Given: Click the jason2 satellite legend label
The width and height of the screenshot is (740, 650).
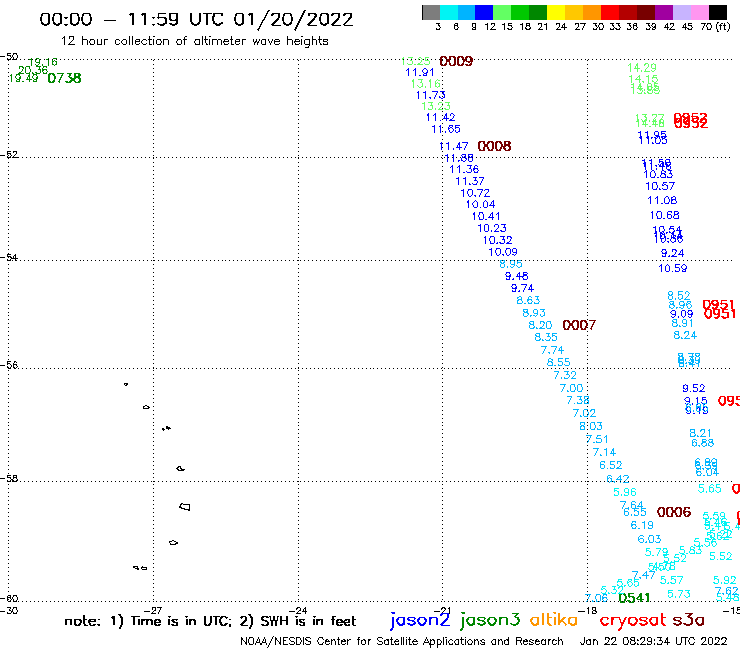Looking at the screenshot, I should tap(420, 620).
